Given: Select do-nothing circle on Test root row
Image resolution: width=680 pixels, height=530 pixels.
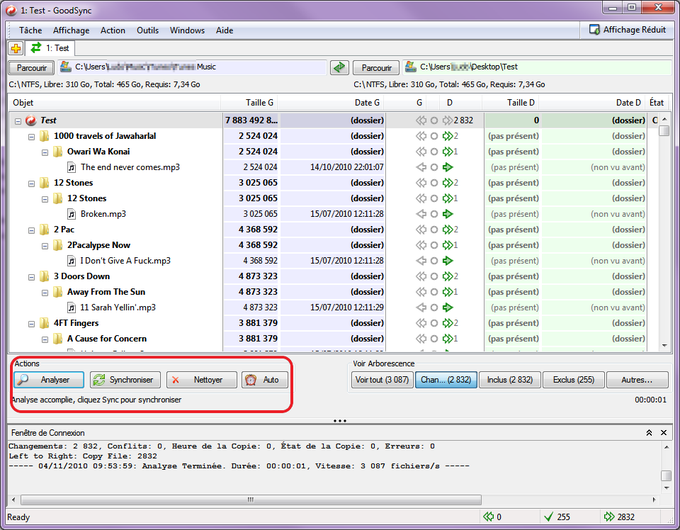Looking at the screenshot, I should coord(434,120).
